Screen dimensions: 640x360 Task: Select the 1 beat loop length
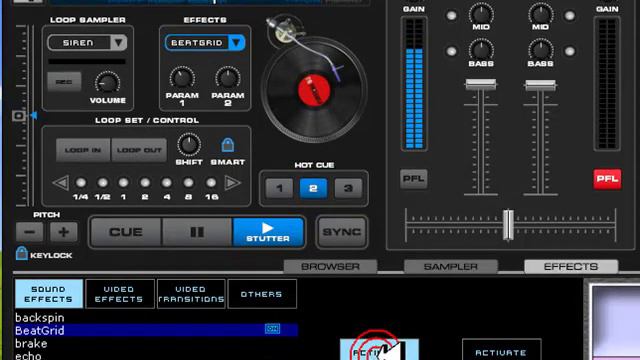tap(123, 182)
